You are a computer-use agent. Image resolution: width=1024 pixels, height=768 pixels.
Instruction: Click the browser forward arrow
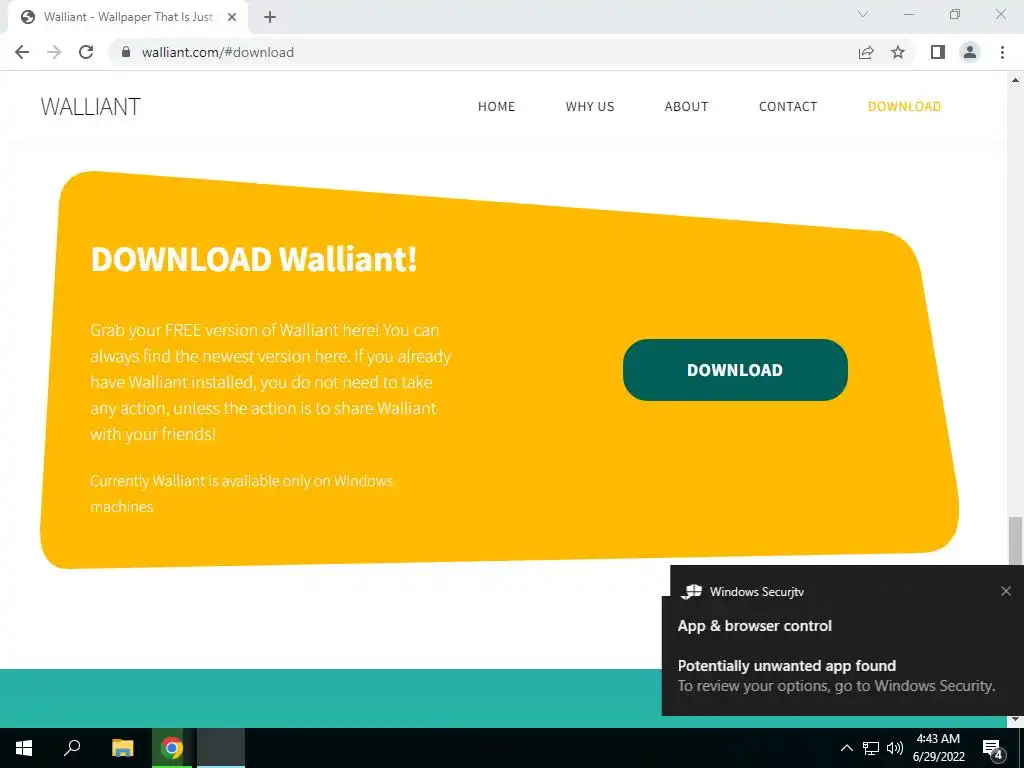click(54, 52)
